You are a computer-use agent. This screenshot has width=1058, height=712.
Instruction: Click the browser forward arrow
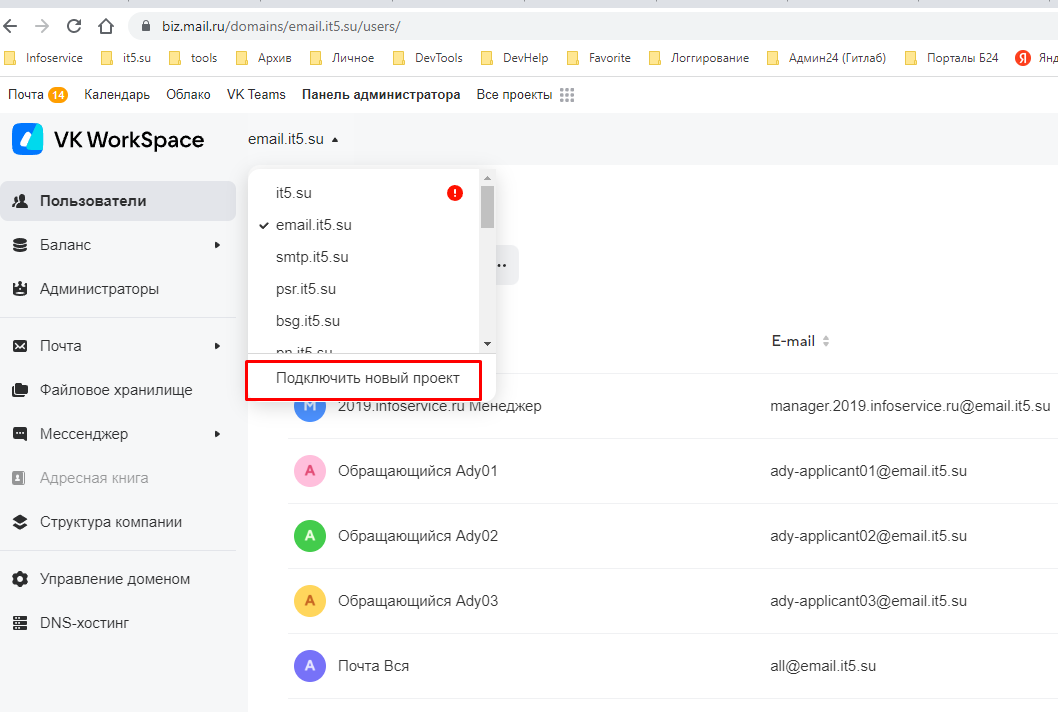point(42,26)
